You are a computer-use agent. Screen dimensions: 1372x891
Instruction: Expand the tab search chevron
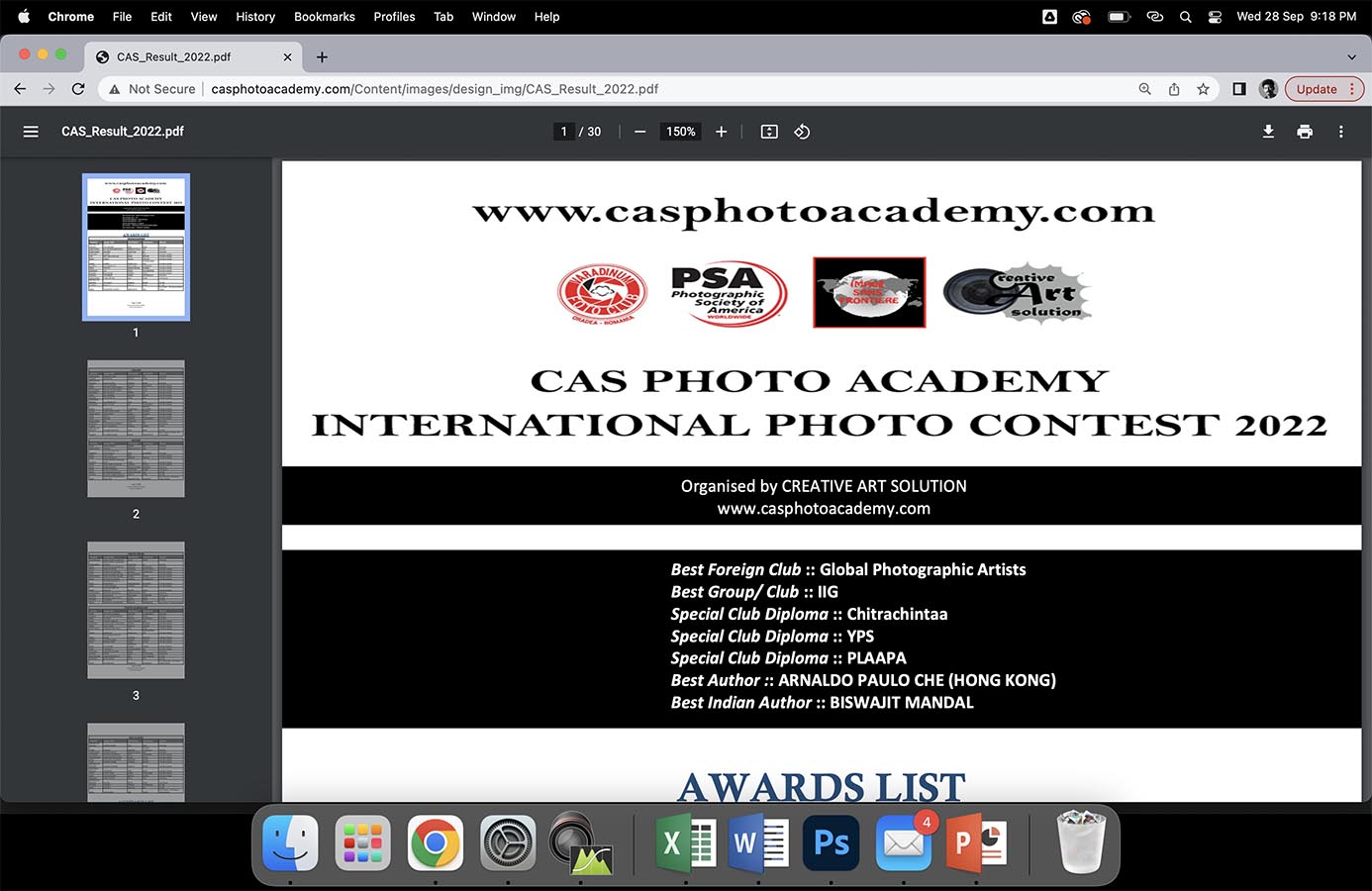click(x=1351, y=57)
